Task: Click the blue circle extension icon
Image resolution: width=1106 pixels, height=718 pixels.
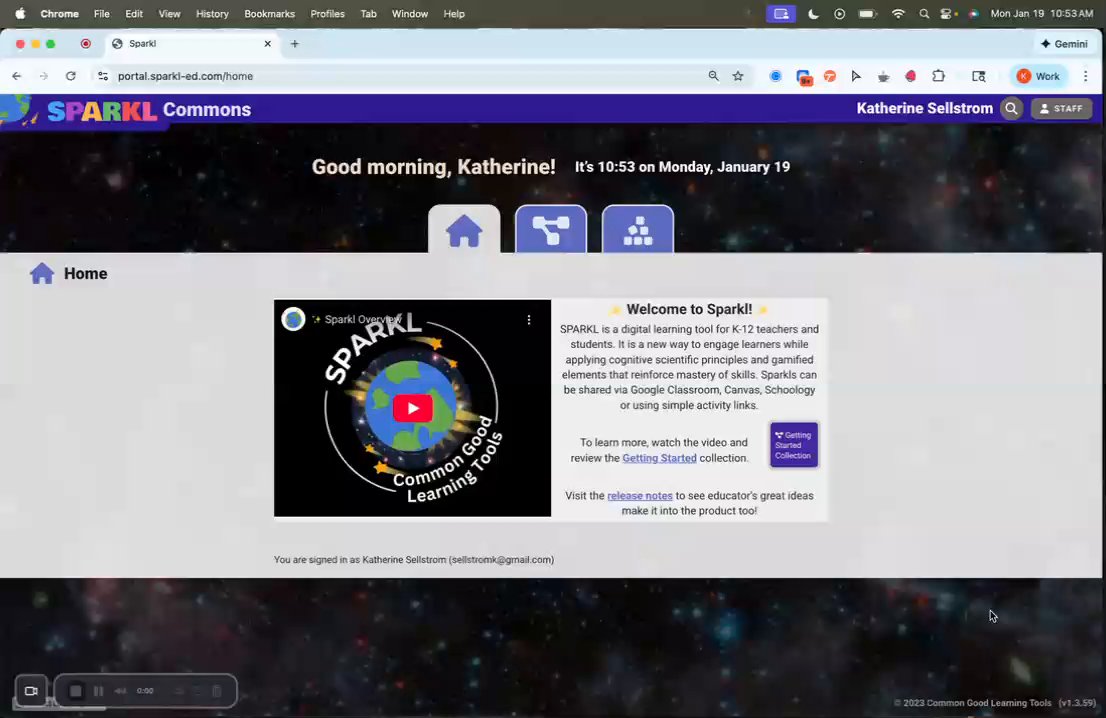Action: [x=775, y=76]
